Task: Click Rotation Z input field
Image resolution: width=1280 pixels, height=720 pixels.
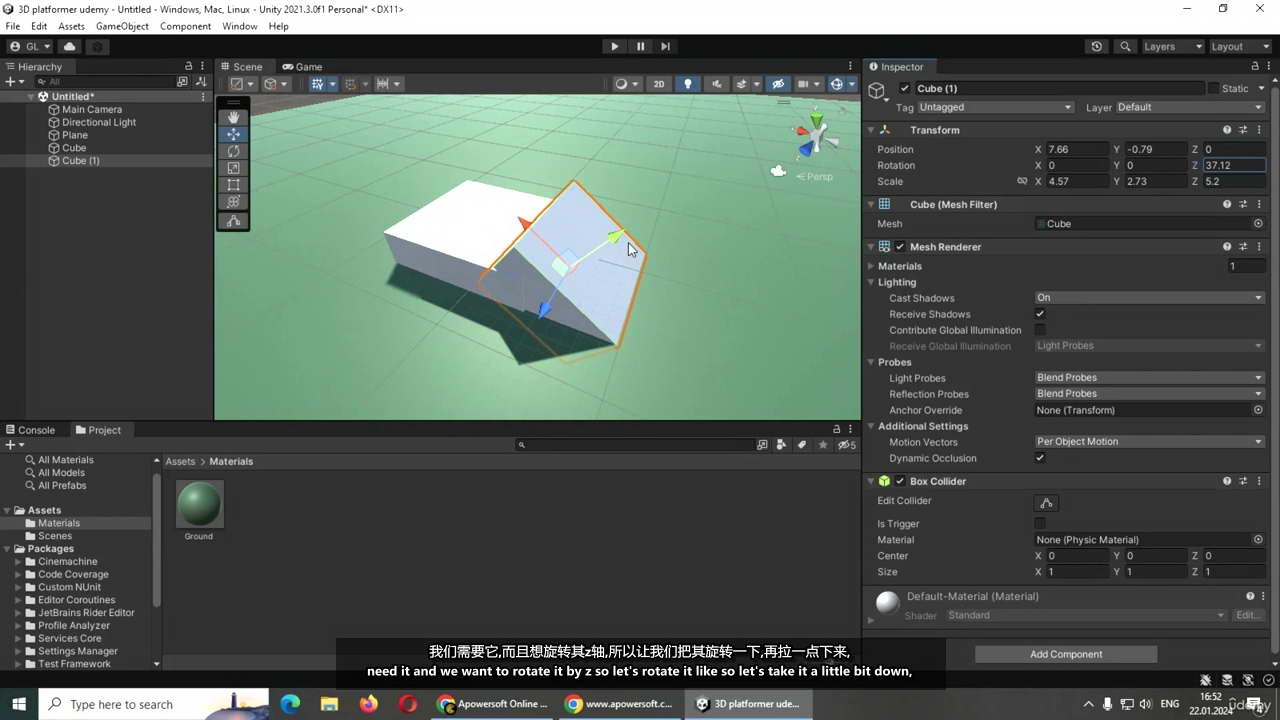Action: (1235, 166)
